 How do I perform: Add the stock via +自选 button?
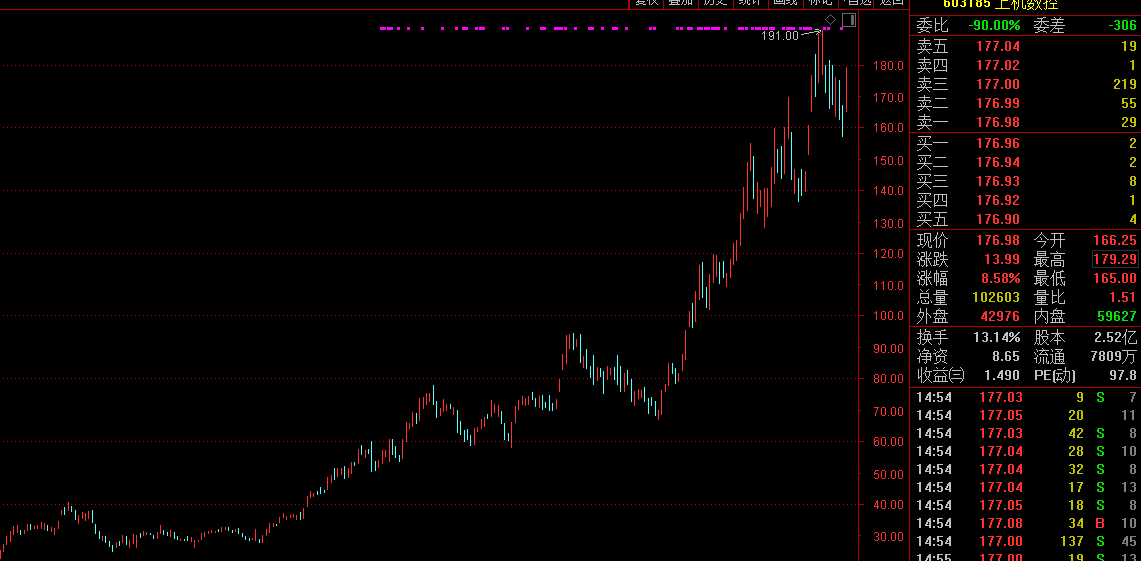[856, 3]
